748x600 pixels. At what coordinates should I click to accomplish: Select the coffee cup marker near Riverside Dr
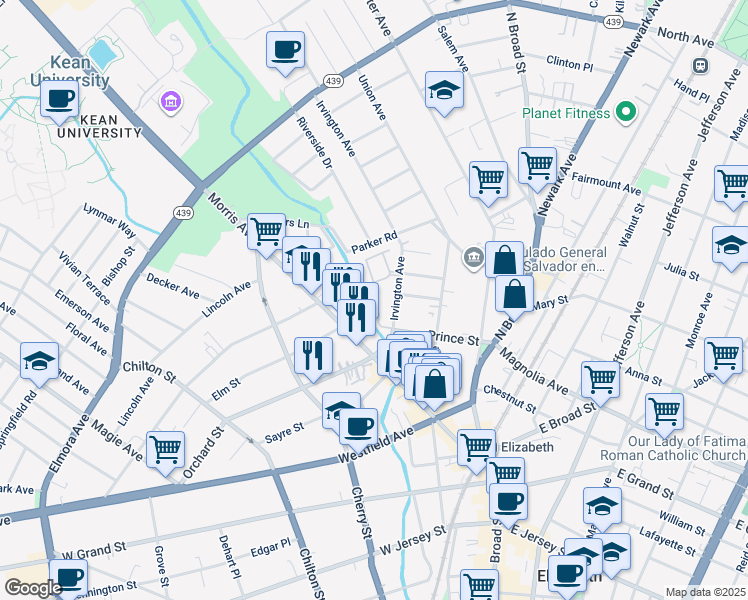(285, 51)
